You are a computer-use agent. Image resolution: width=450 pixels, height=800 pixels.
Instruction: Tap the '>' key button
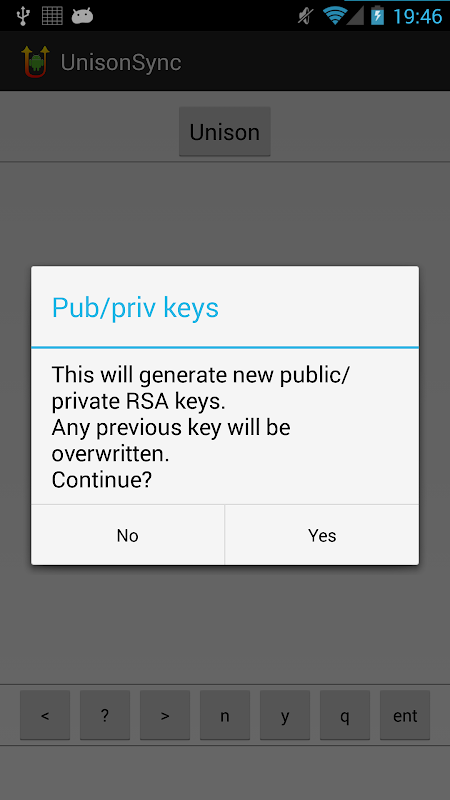click(x=165, y=715)
